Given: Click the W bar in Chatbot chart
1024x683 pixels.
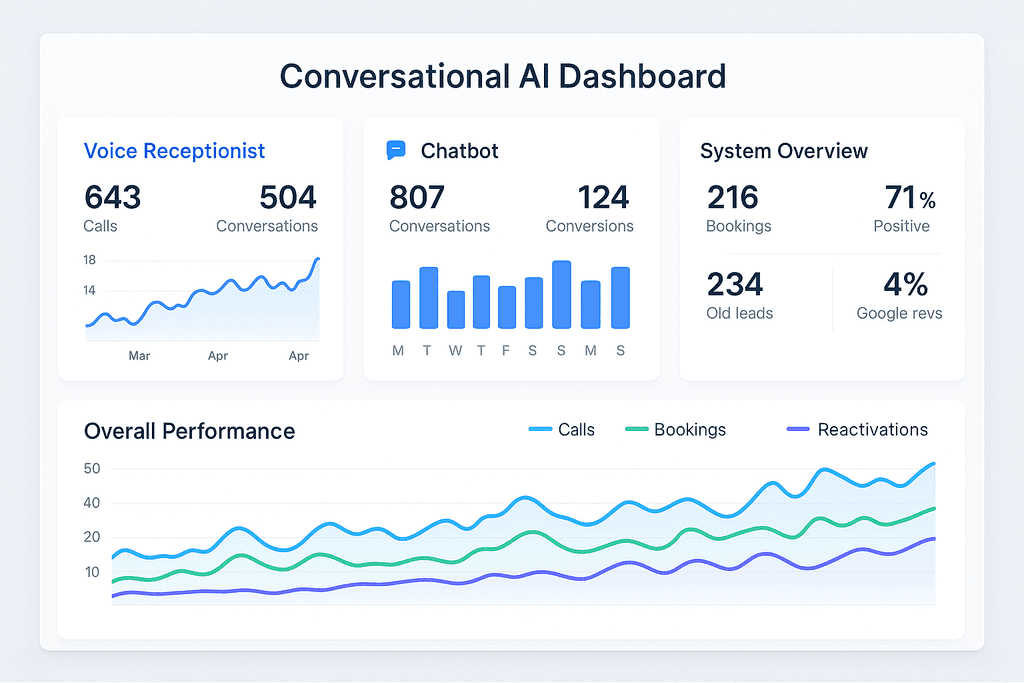Looking at the screenshot, I should click(456, 310).
